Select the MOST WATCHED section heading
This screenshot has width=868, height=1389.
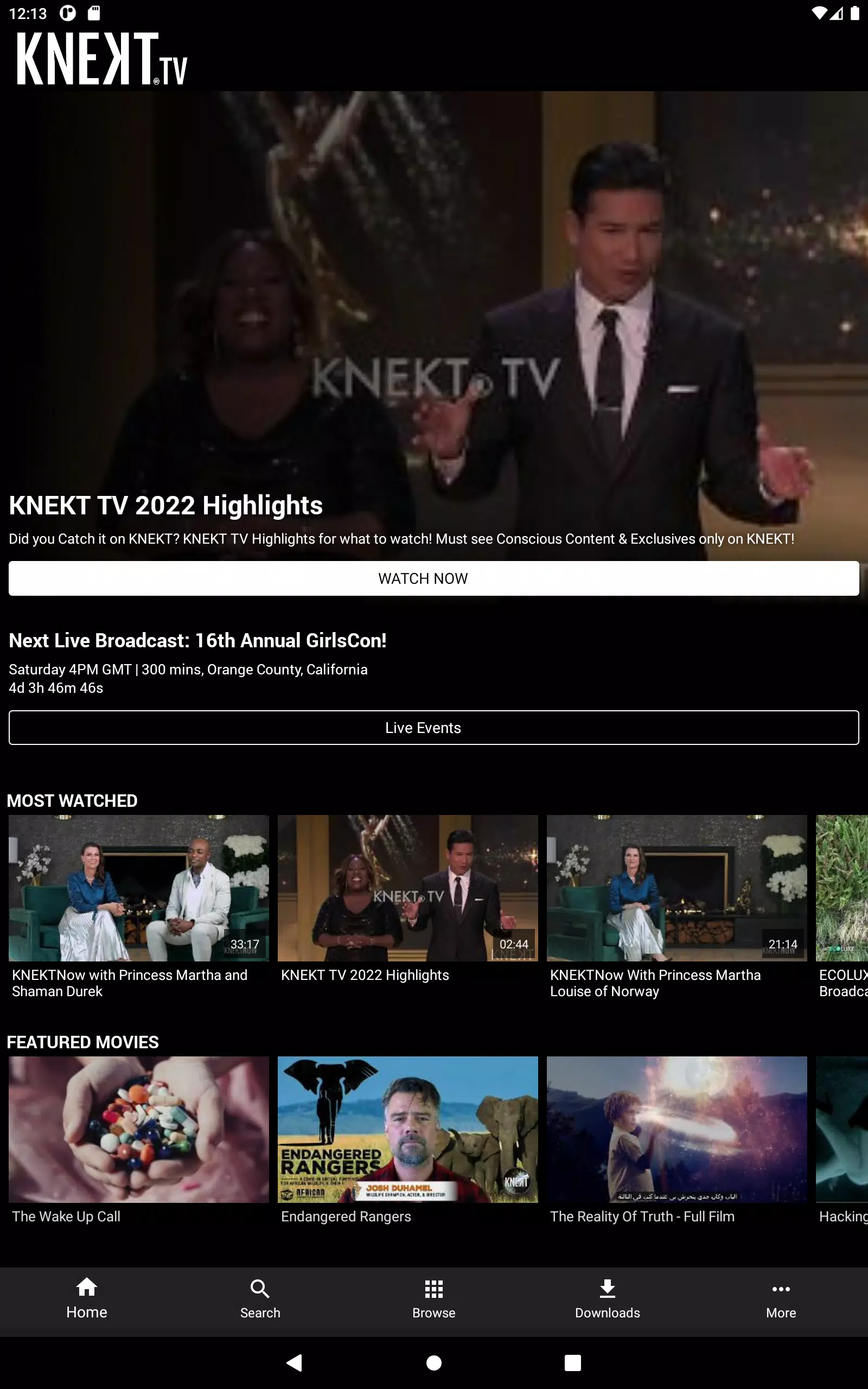[72, 801]
